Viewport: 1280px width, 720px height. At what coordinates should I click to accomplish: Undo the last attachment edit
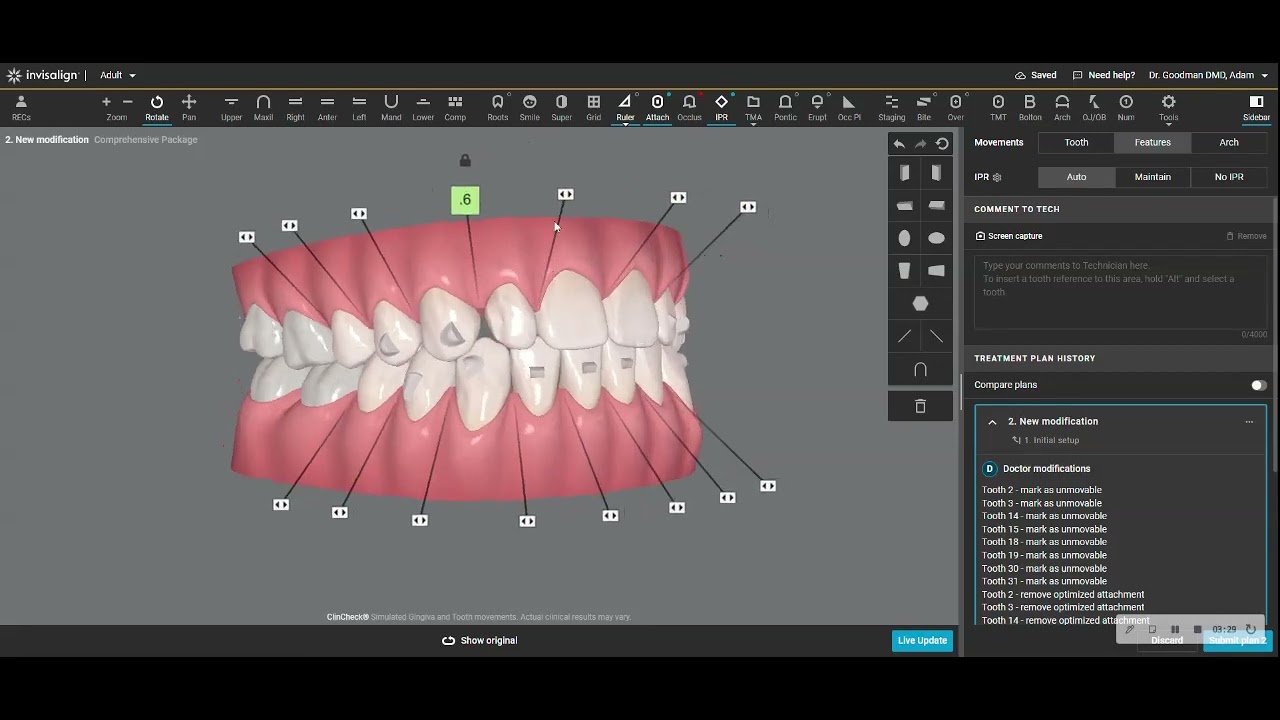[899, 144]
